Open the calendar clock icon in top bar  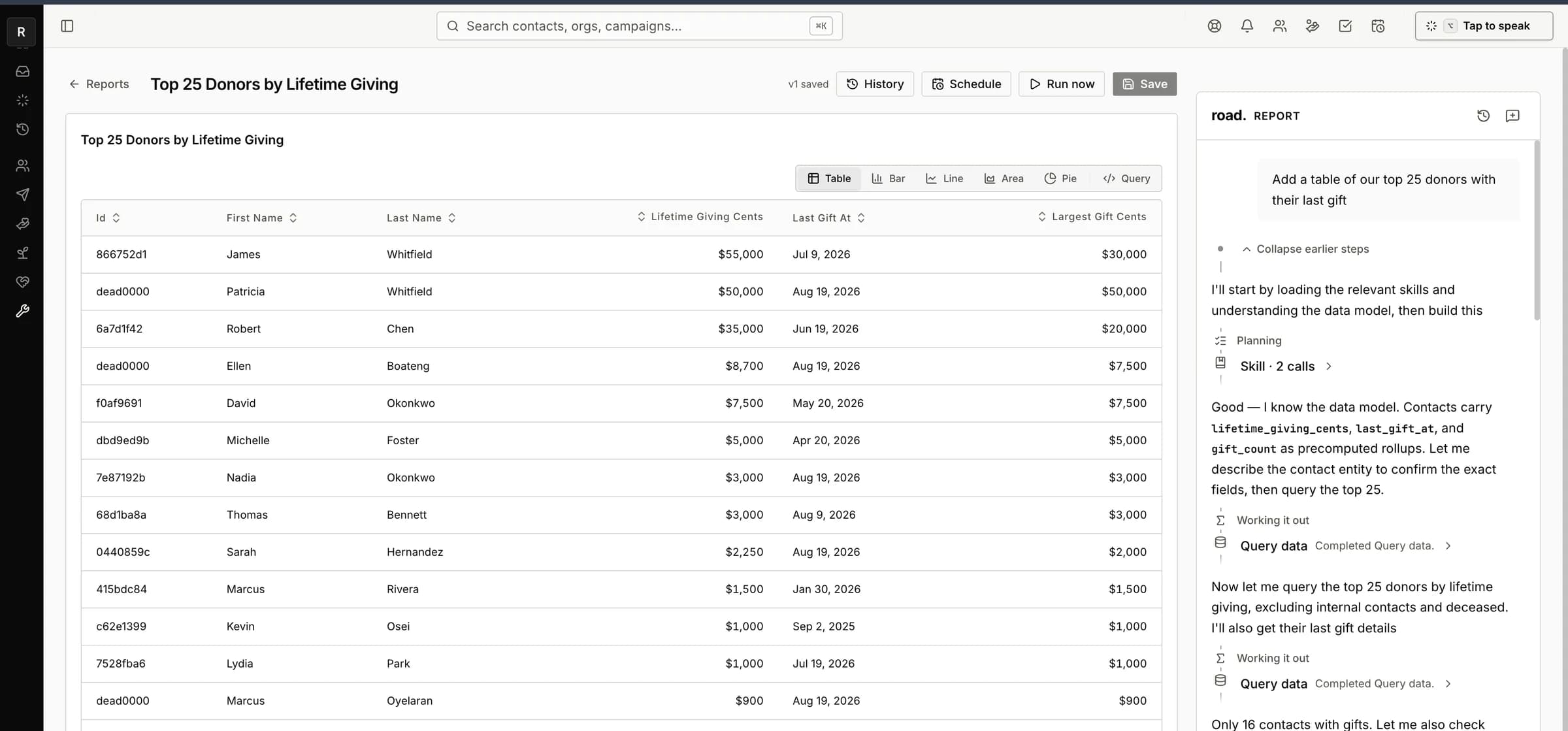[x=1377, y=26]
